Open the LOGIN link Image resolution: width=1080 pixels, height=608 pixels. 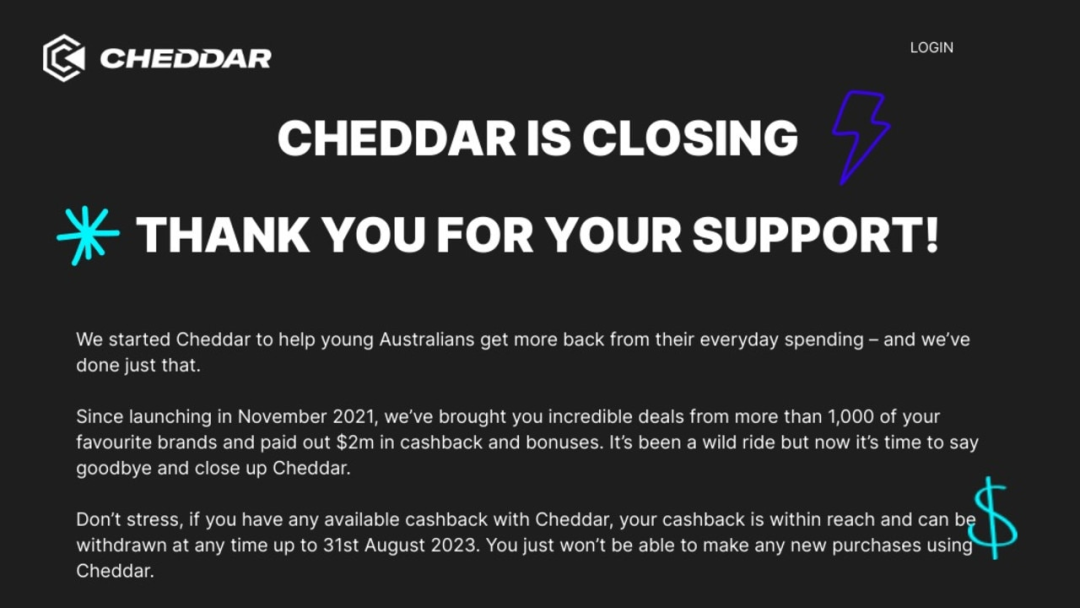[x=931, y=47]
